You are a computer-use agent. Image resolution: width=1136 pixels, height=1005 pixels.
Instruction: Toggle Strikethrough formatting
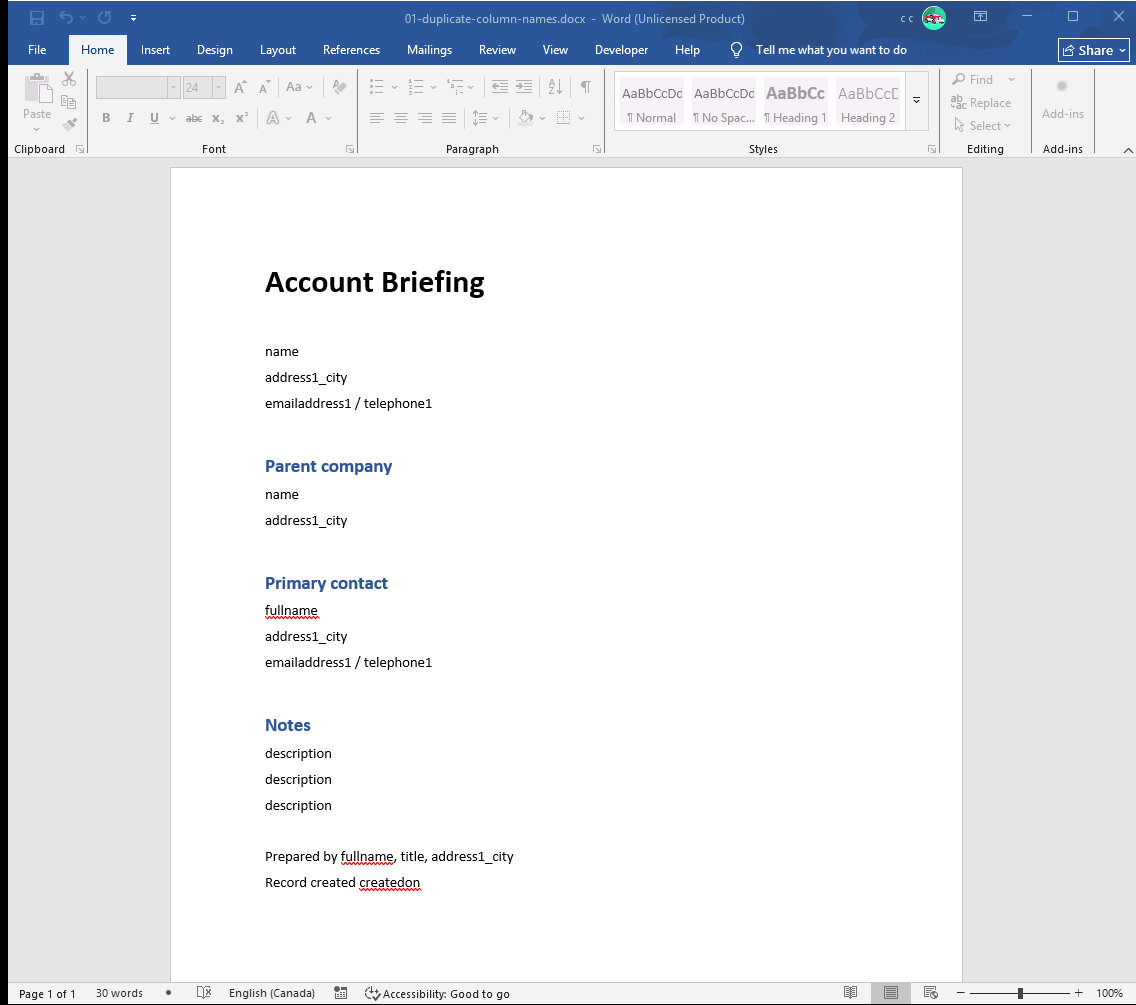[193, 118]
